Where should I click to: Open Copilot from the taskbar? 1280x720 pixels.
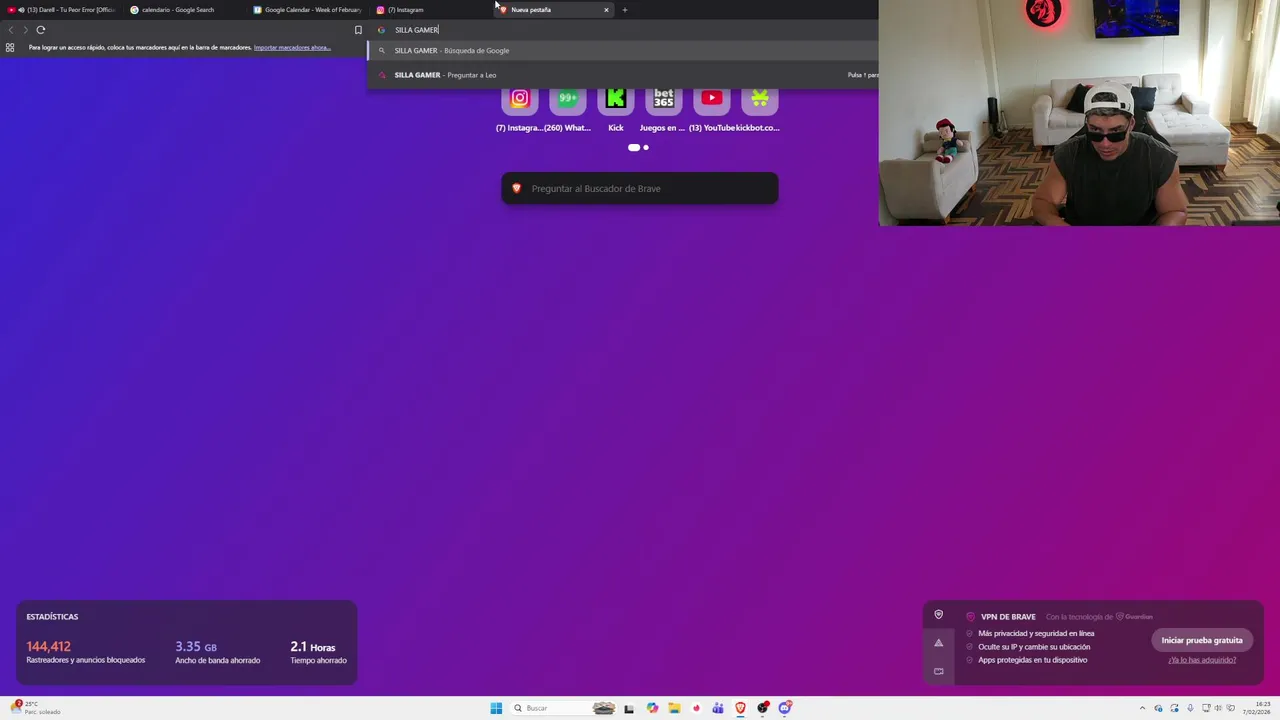pyautogui.click(x=652, y=708)
